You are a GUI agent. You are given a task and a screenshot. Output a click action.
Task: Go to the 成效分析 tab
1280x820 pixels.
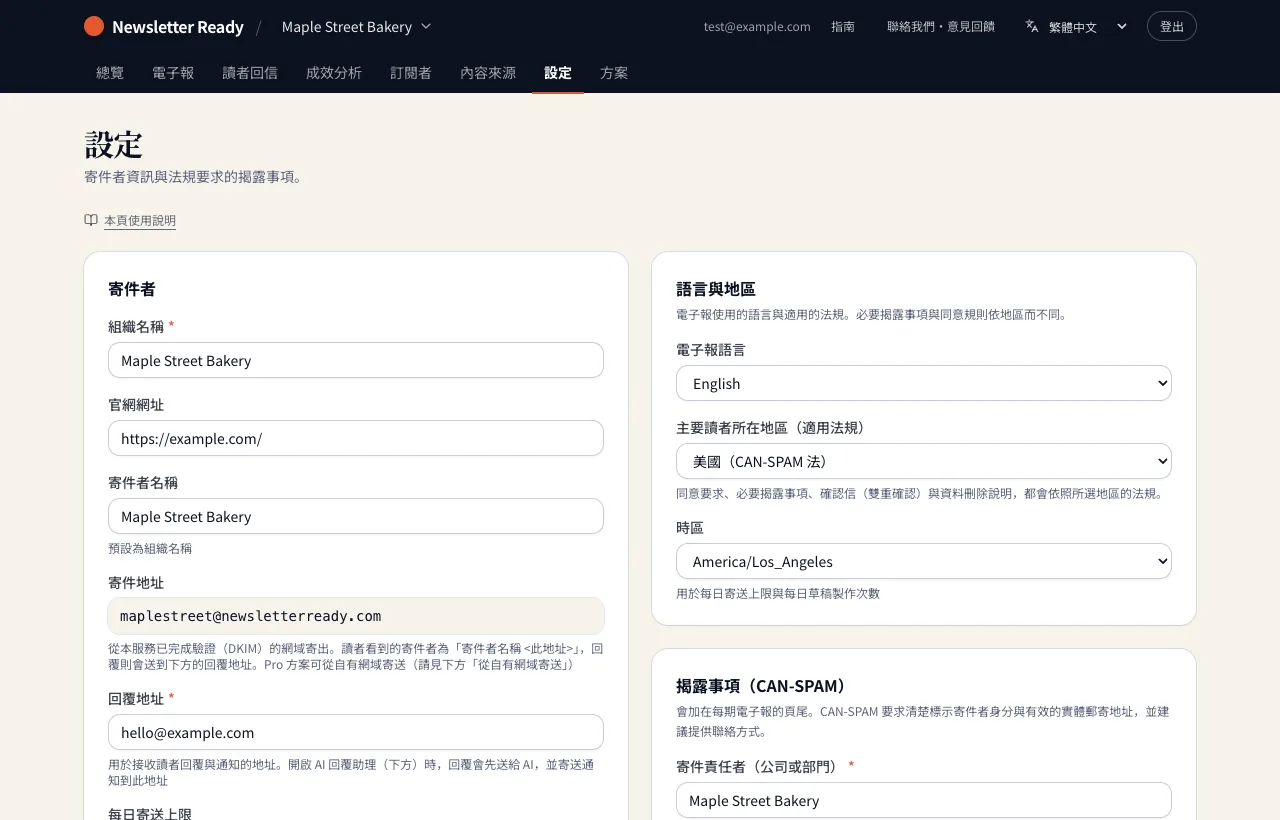[x=334, y=73]
